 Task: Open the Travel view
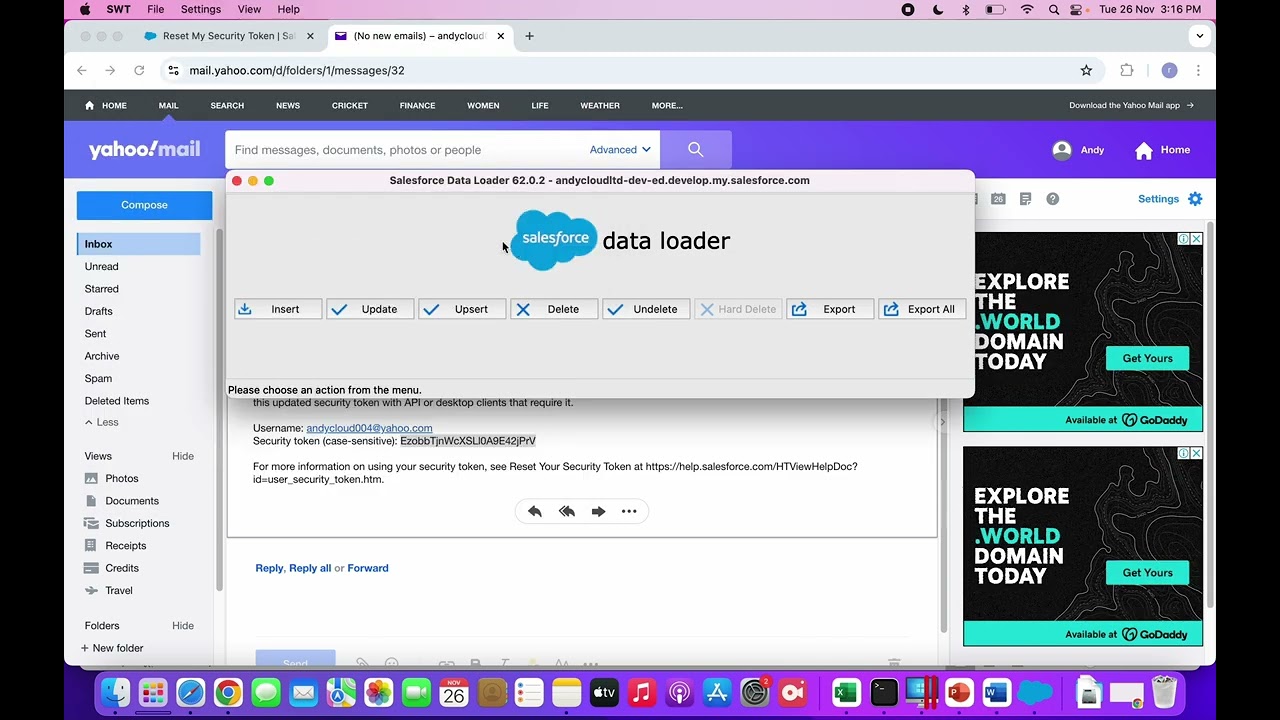click(118, 591)
